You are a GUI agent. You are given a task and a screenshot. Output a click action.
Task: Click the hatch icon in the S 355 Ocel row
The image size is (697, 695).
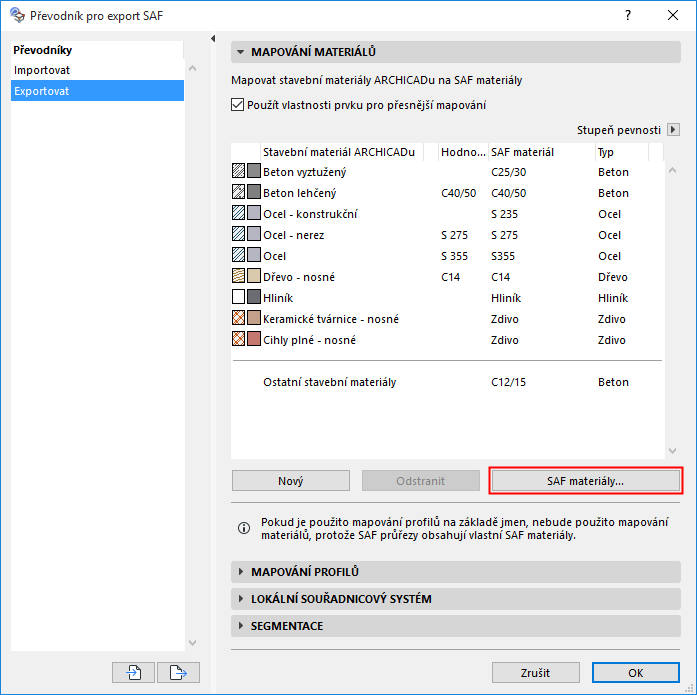(x=239, y=255)
